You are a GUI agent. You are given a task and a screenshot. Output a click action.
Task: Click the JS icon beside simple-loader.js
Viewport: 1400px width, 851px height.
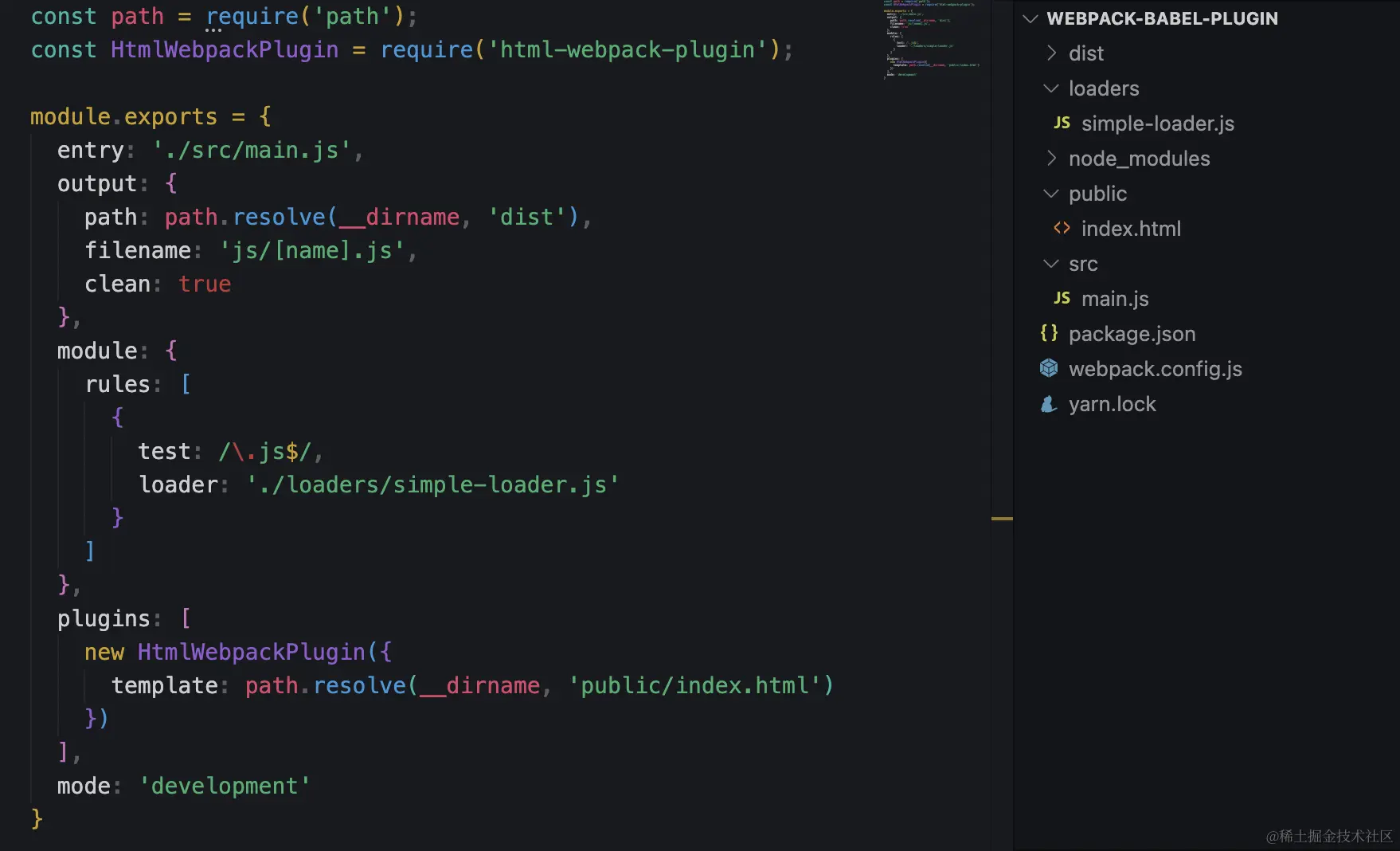pos(1062,123)
